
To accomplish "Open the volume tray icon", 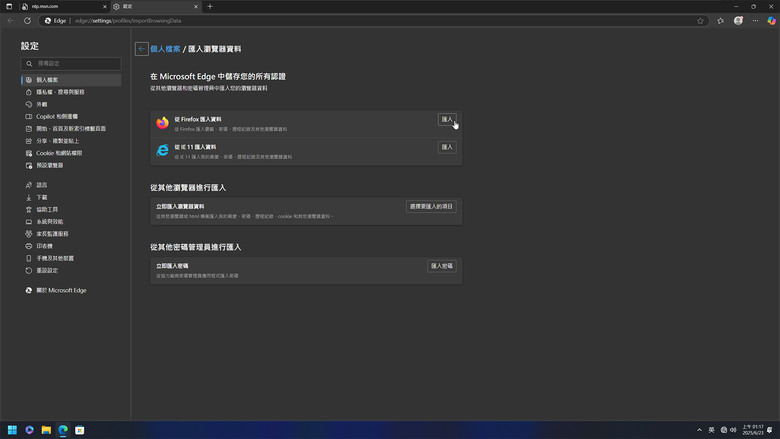I will [733, 430].
